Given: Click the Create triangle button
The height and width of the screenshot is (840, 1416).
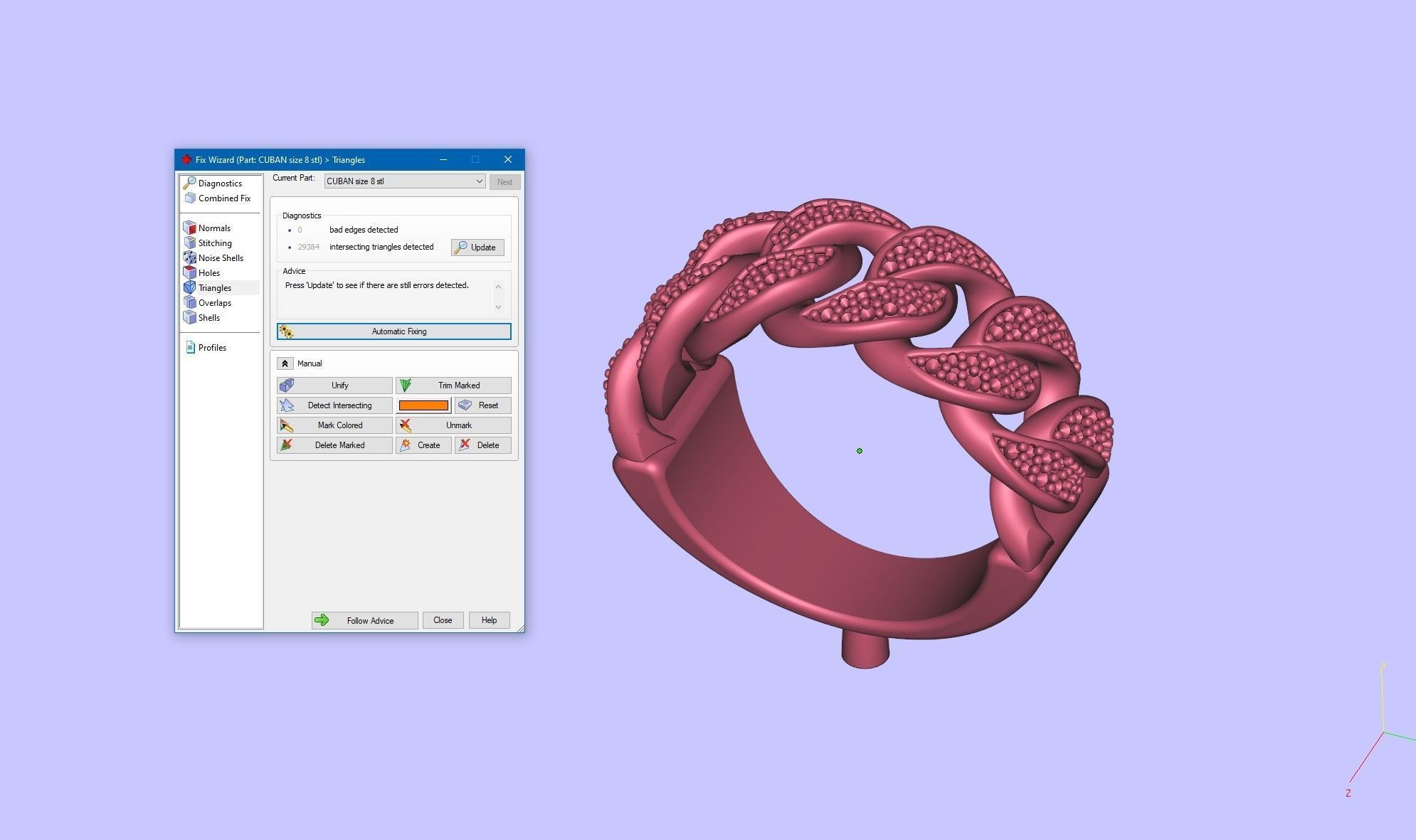Looking at the screenshot, I should [x=423, y=445].
